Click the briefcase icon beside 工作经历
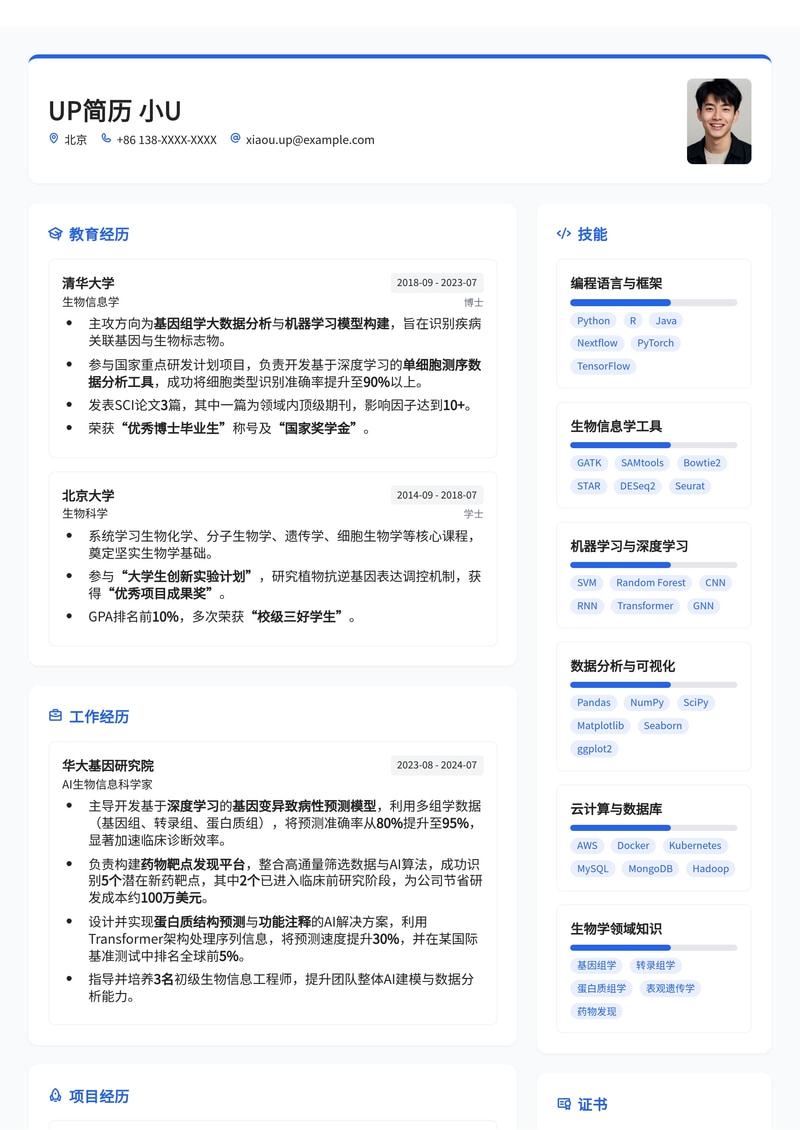Image resolution: width=800 pixels, height=1130 pixels. click(x=55, y=716)
